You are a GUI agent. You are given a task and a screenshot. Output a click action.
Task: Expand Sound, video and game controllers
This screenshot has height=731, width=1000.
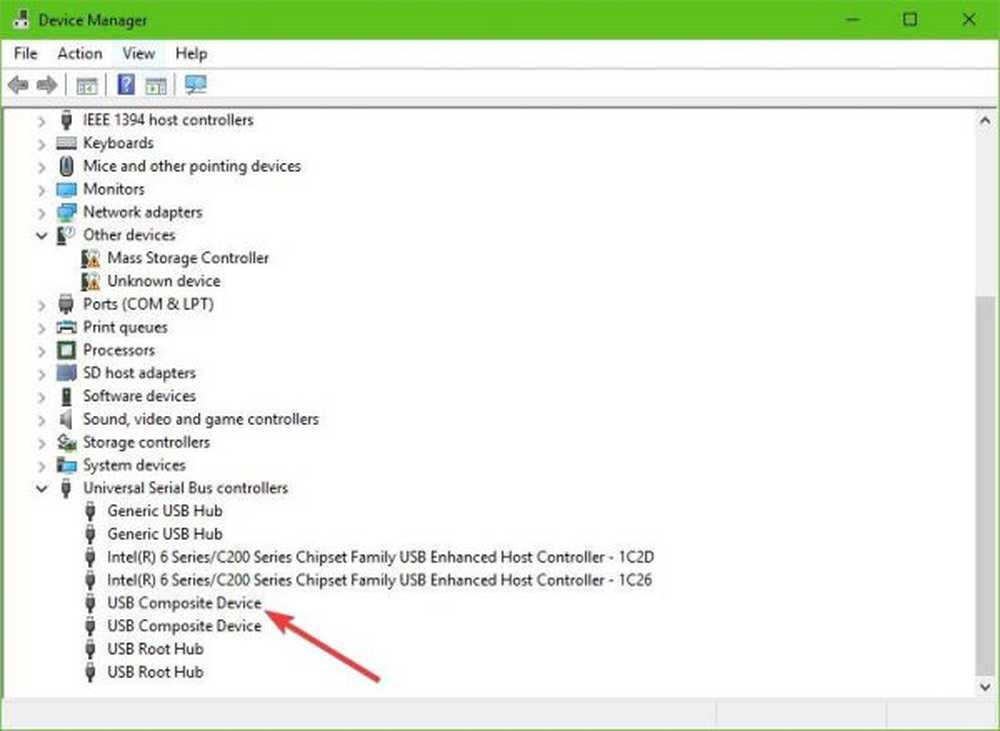click(x=42, y=420)
